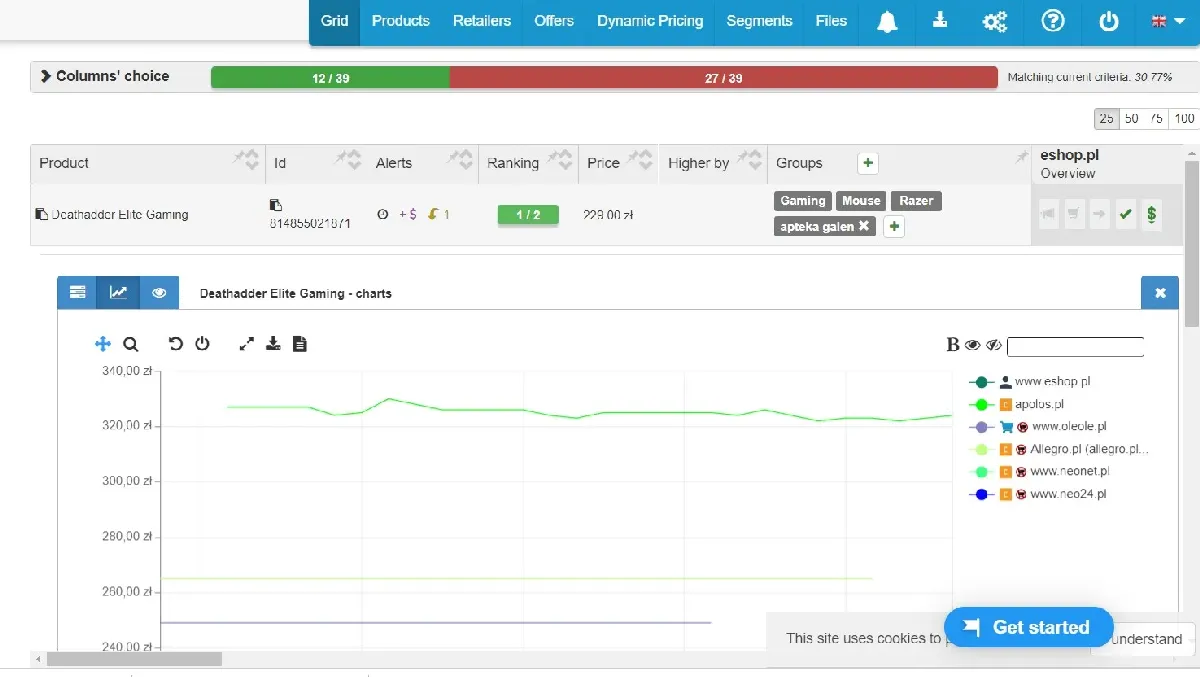Copy the Deathadder Elite Gaming product name icon
1200x677 pixels.
pyautogui.click(x=41, y=214)
